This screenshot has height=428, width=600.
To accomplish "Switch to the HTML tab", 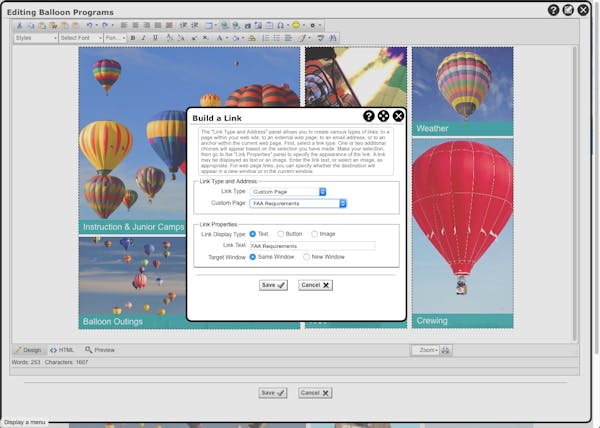I will coord(62,350).
